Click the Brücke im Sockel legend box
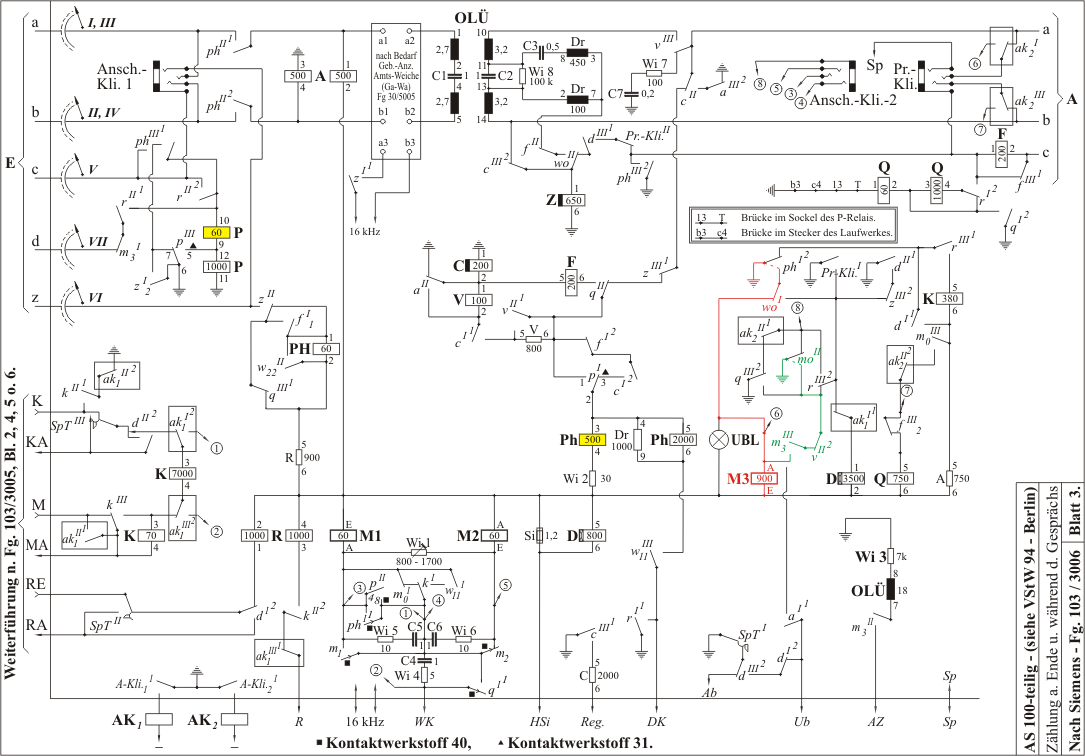This screenshot has height=756, width=1085. click(x=793, y=225)
